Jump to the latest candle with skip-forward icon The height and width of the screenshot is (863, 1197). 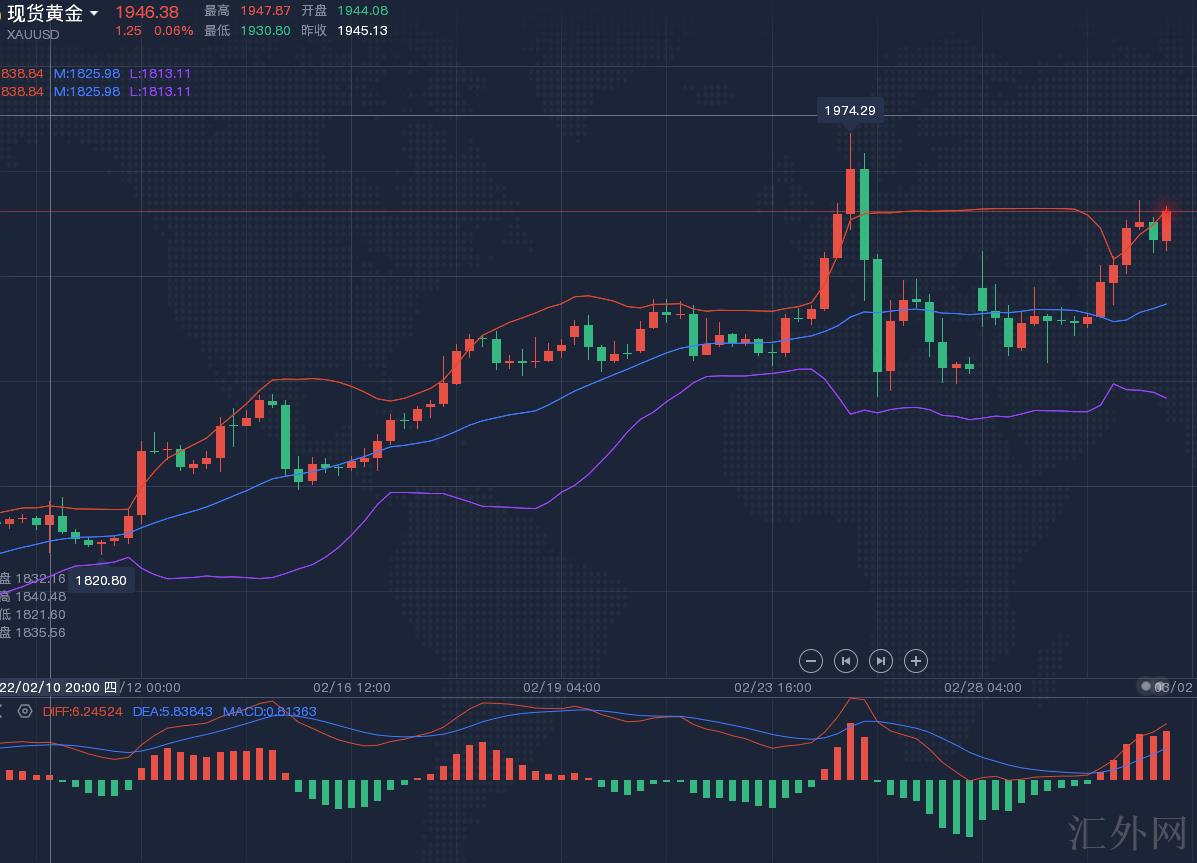coord(880,660)
